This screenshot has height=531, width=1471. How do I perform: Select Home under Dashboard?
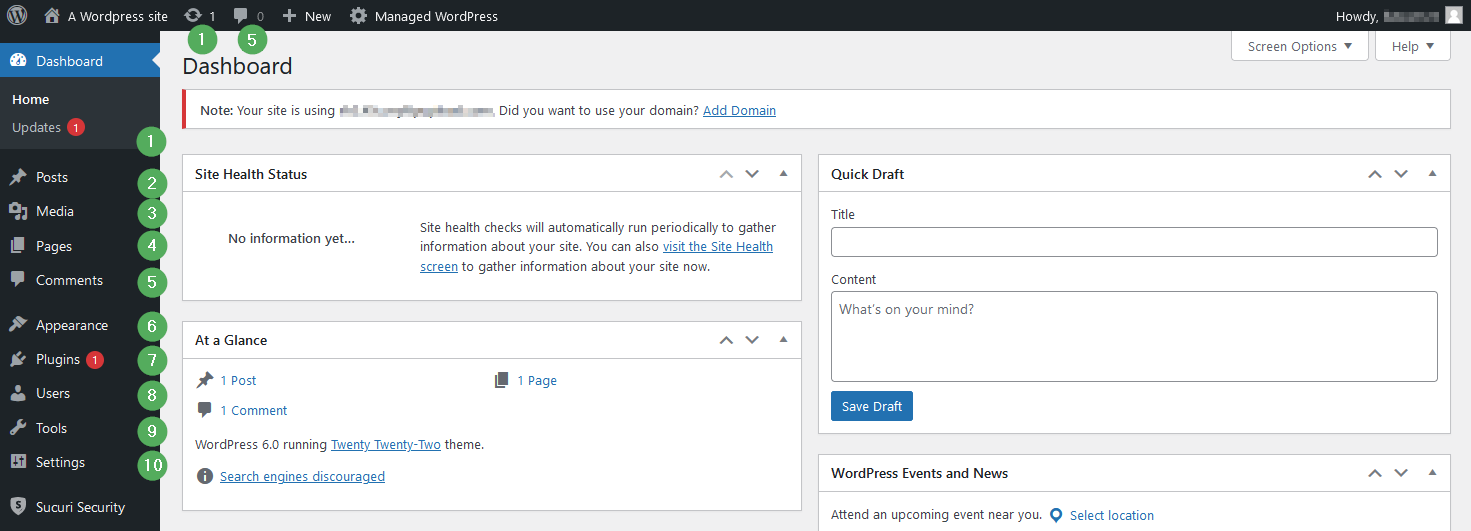[31, 99]
